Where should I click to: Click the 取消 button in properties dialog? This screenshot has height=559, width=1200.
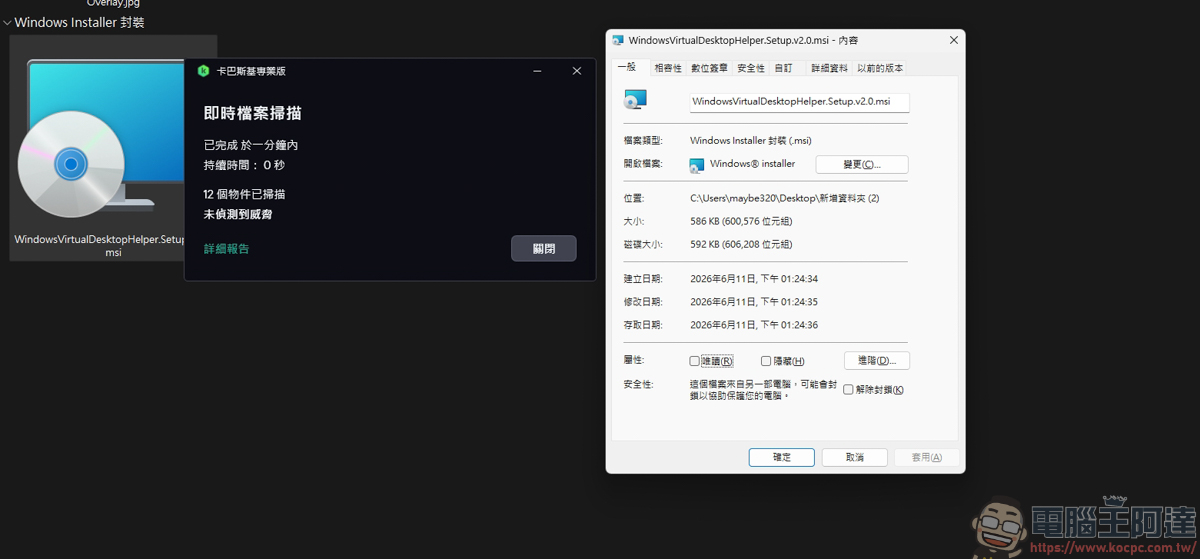[854, 457]
